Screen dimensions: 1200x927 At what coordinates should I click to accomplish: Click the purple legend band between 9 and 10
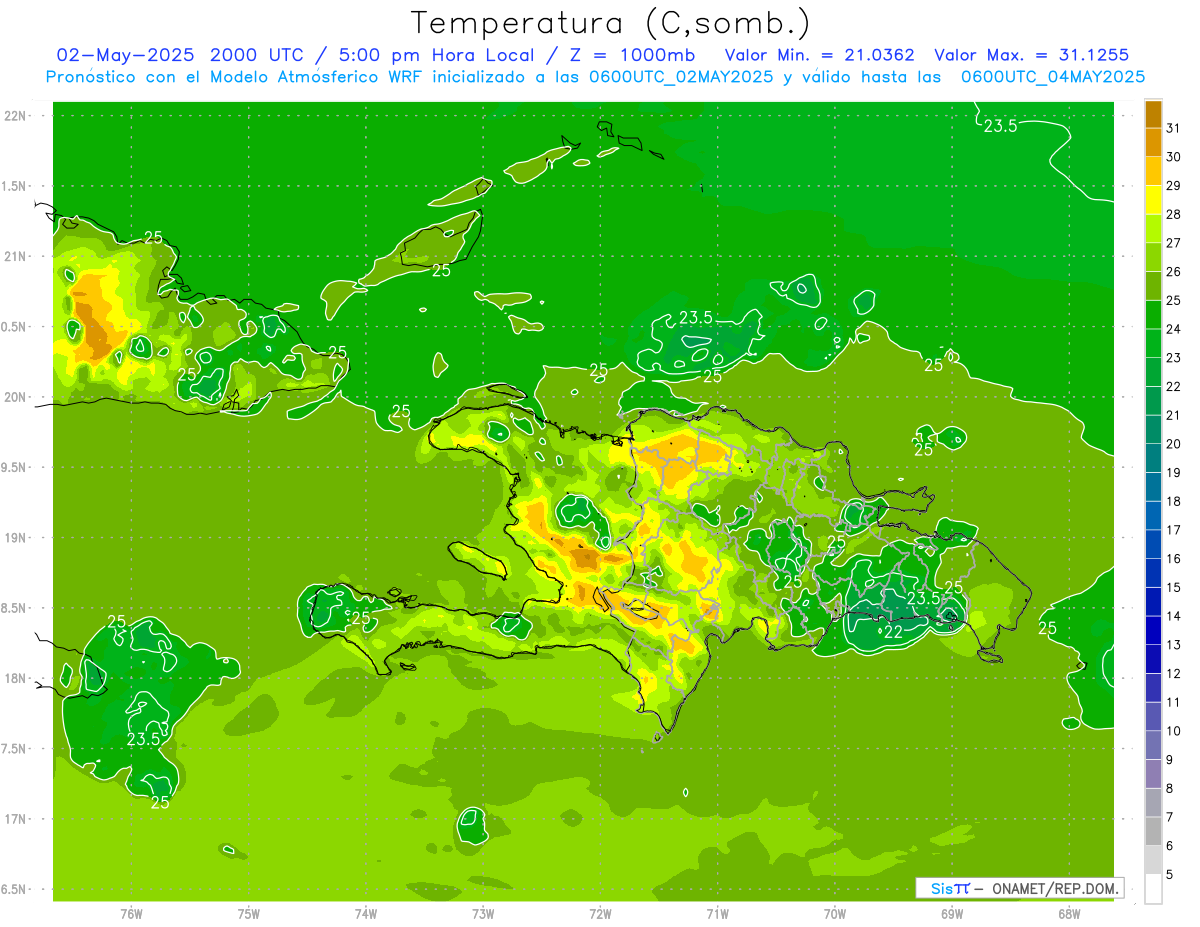point(1153,745)
